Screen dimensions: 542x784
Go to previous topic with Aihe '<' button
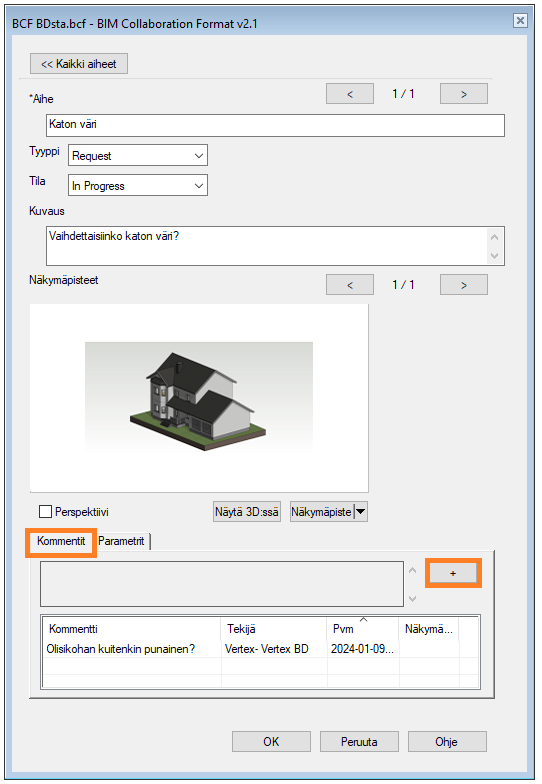[x=350, y=94]
